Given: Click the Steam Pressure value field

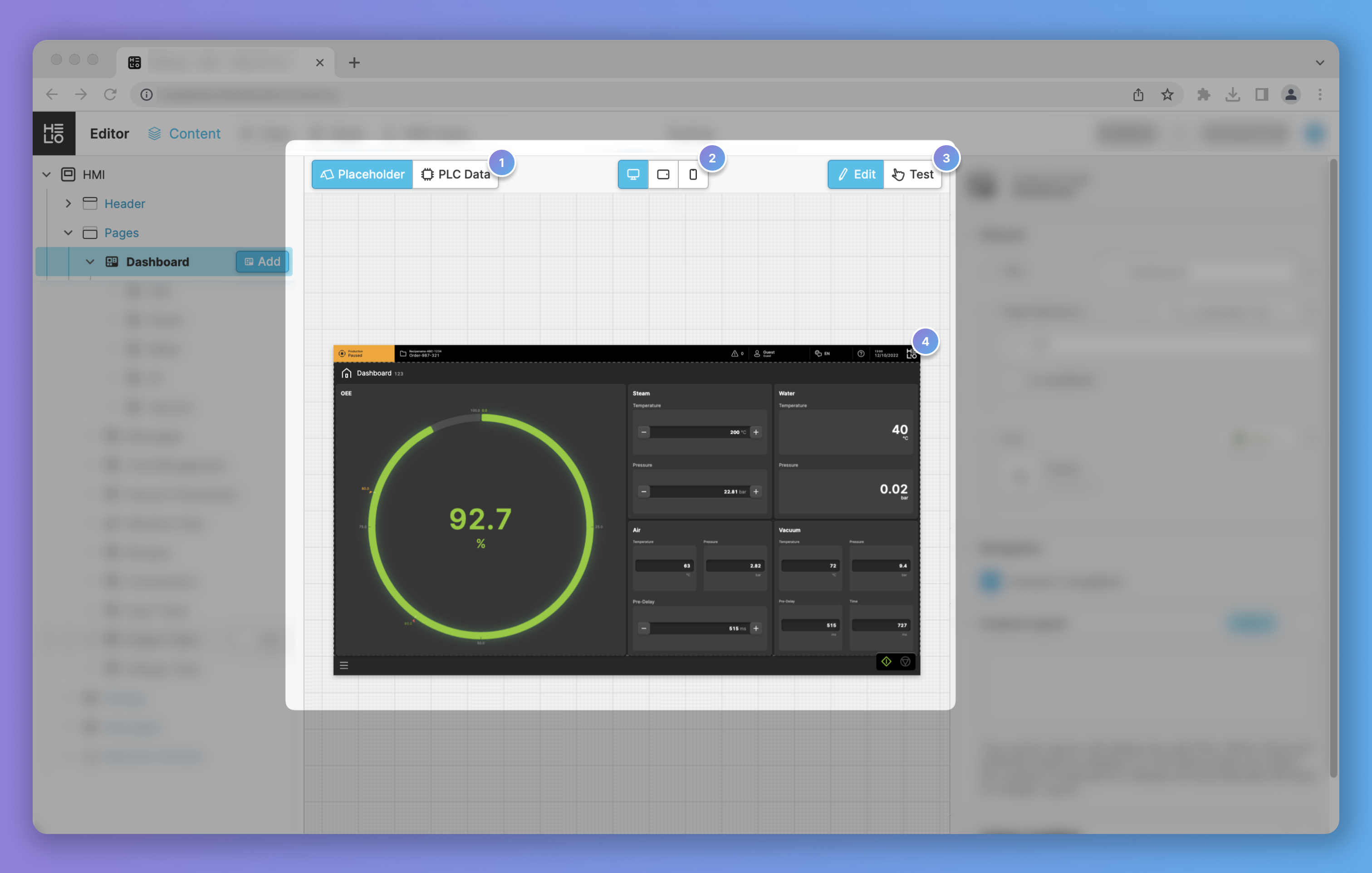Looking at the screenshot, I should 700,491.
